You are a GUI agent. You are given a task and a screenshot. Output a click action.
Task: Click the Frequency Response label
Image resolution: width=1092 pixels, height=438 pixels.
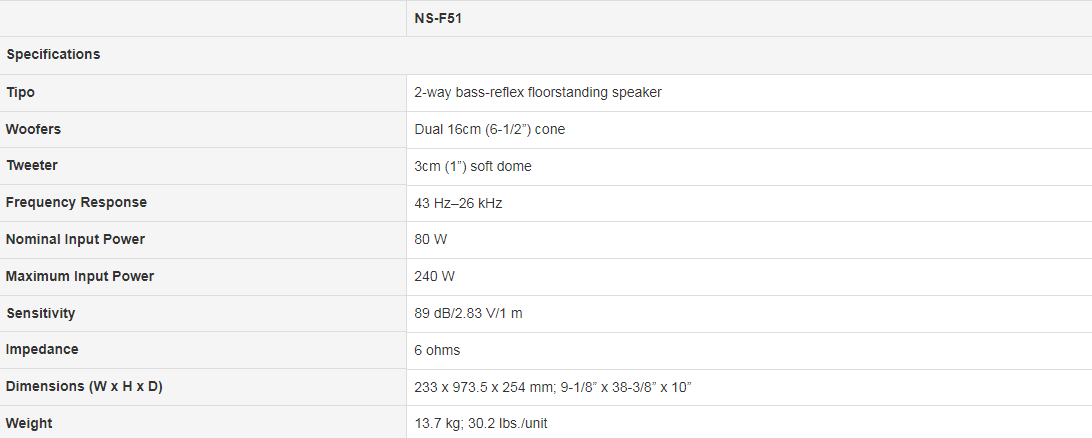[x=76, y=203]
